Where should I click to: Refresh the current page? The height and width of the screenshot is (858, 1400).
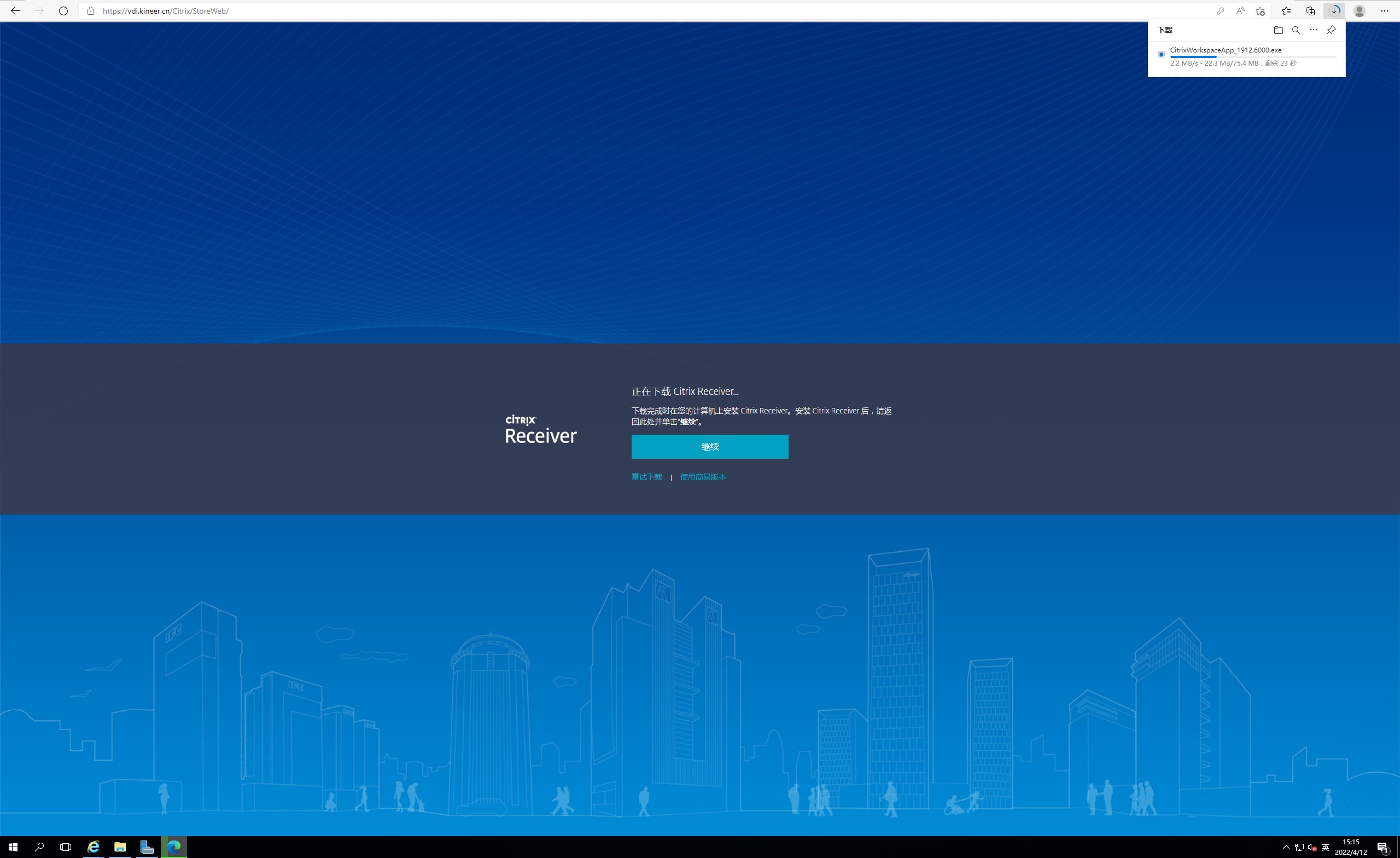point(63,11)
